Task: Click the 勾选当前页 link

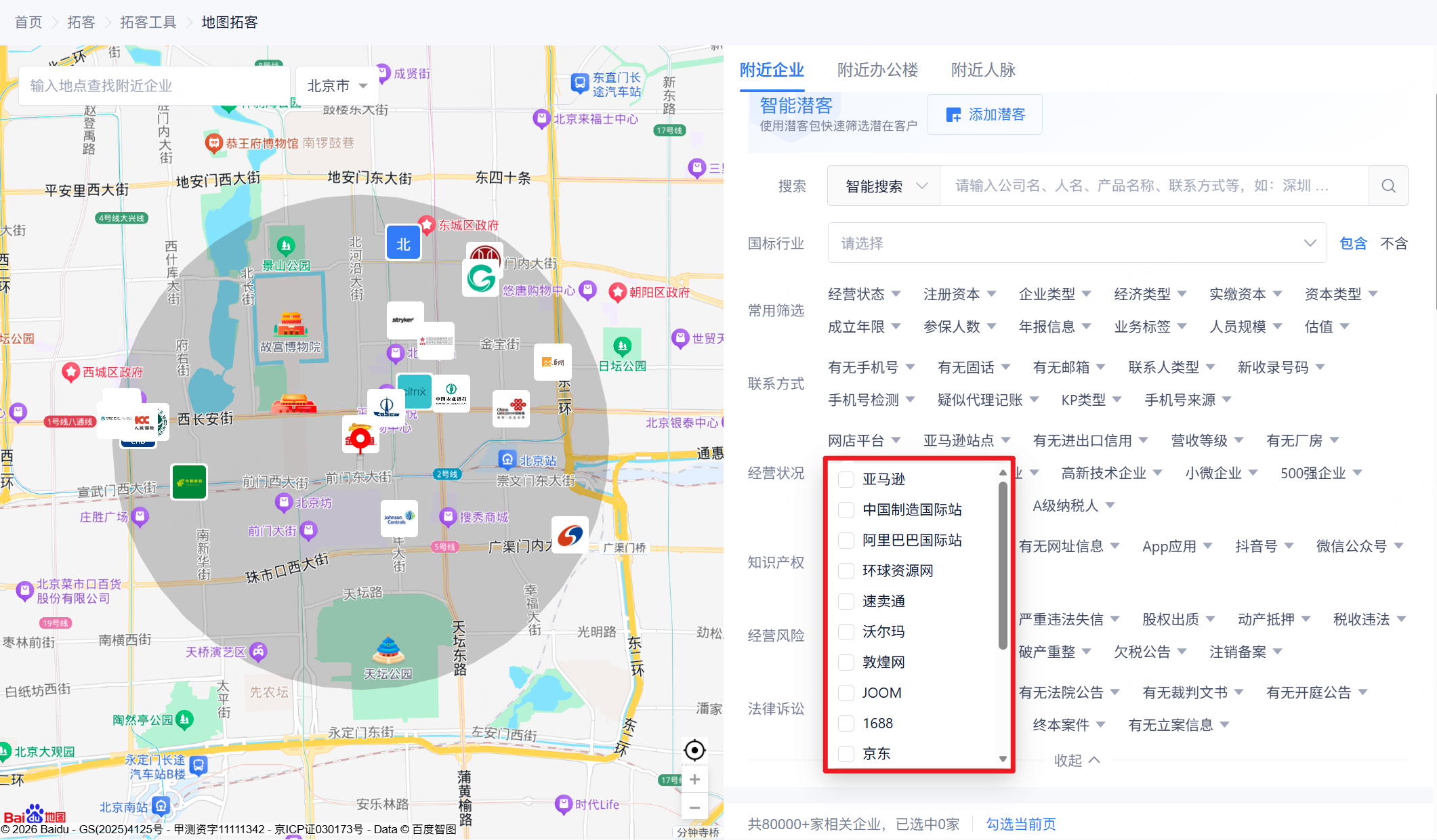Action: click(1020, 824)
